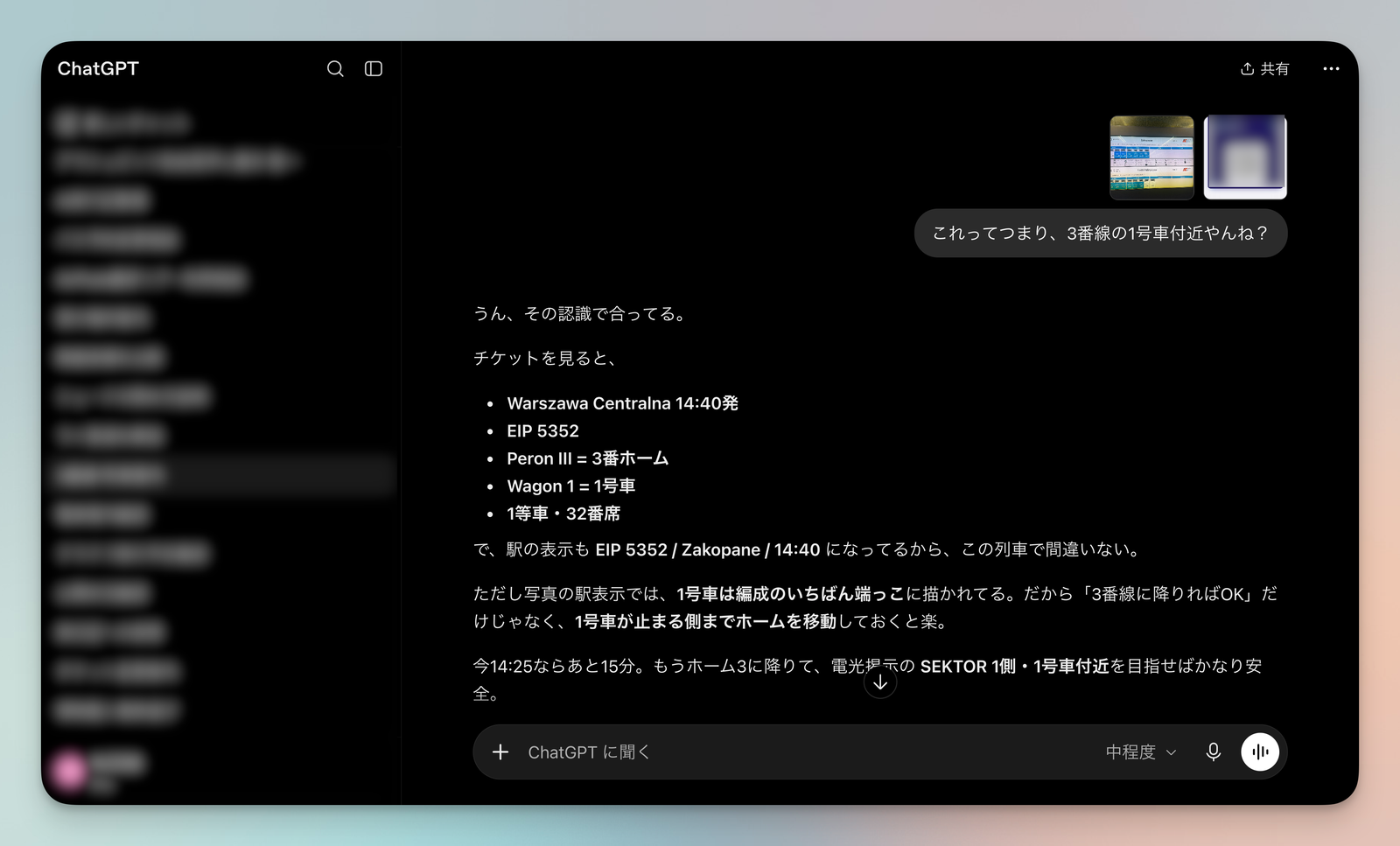Expand the 中程度 model dropdown
The width and height of the screenshot is (1400, 846).
(1141, 752)
